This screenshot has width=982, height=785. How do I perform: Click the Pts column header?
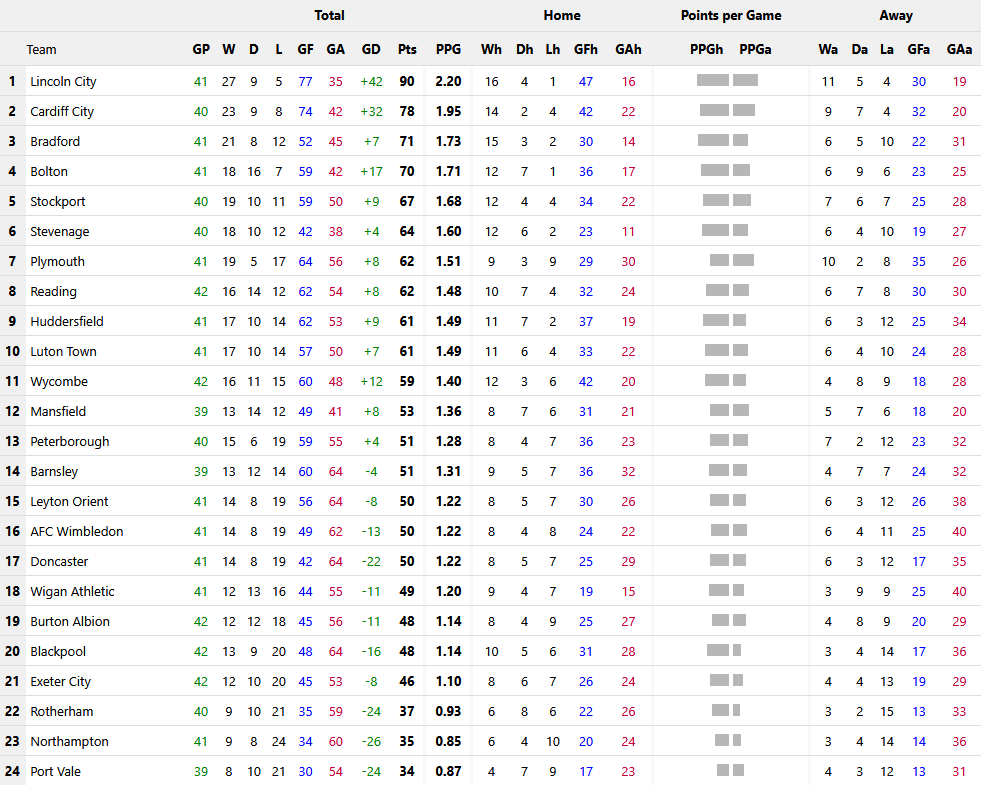tap(407, 49)
